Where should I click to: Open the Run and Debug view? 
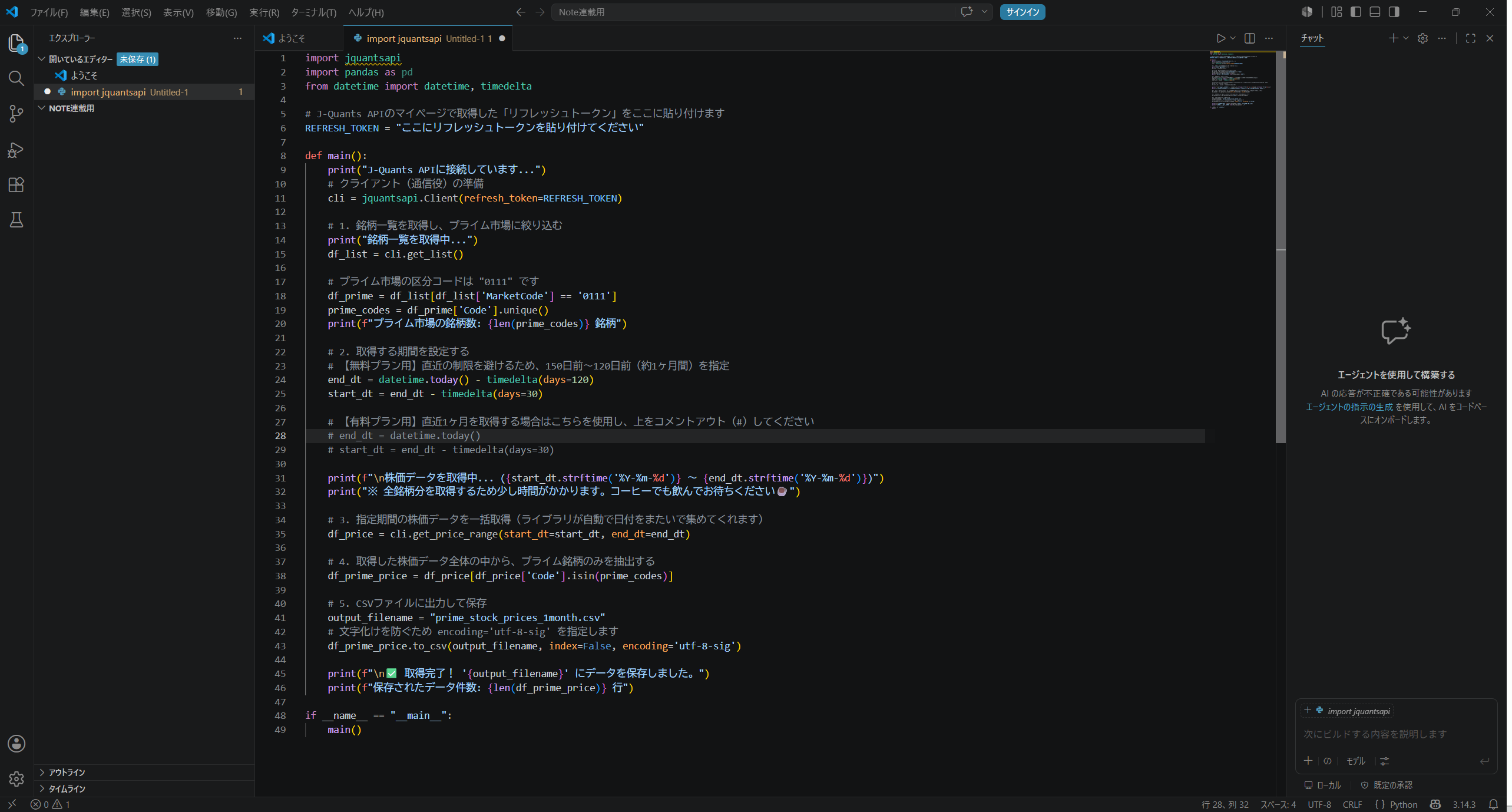16,150
